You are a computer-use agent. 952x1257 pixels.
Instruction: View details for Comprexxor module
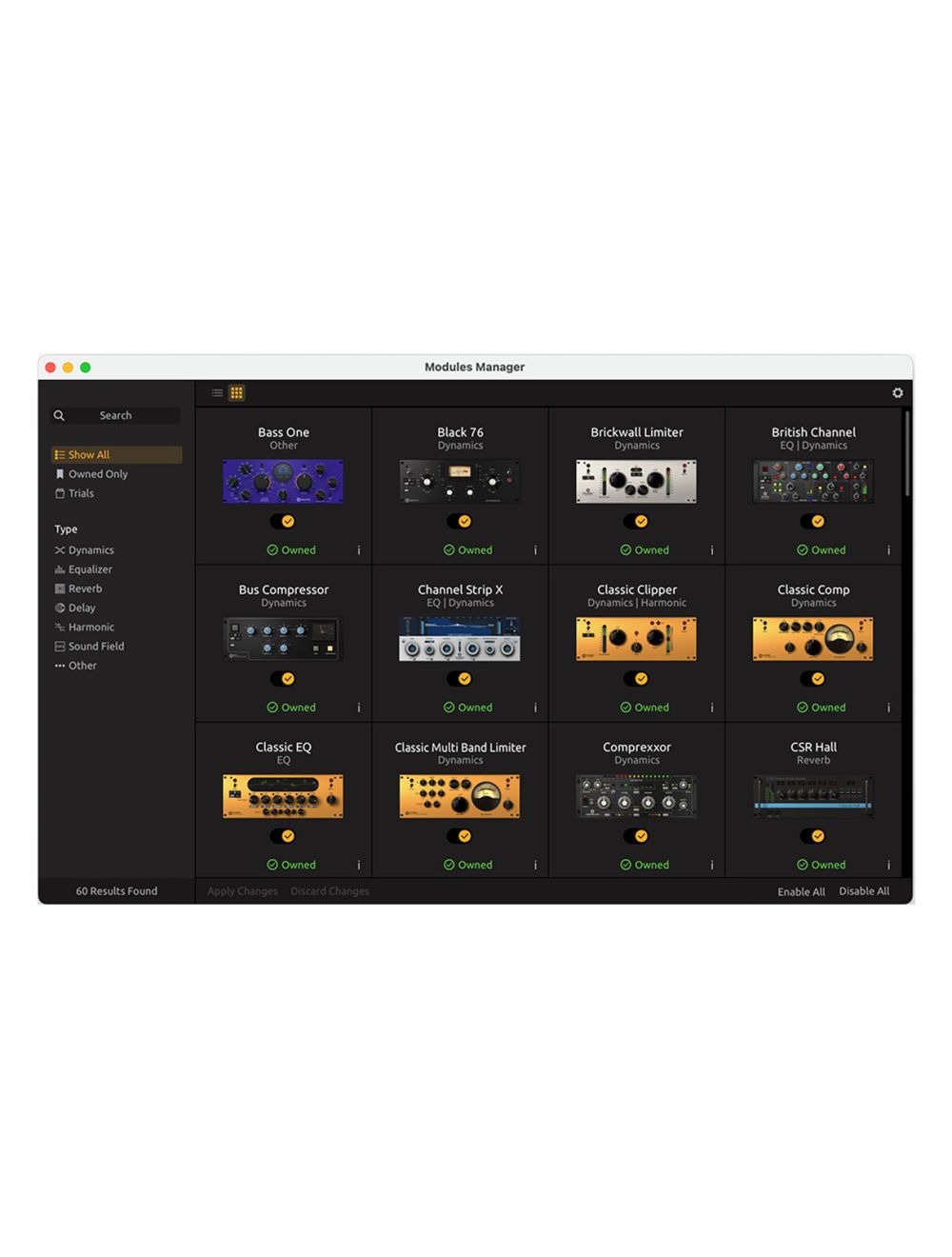tap(711, 864)
